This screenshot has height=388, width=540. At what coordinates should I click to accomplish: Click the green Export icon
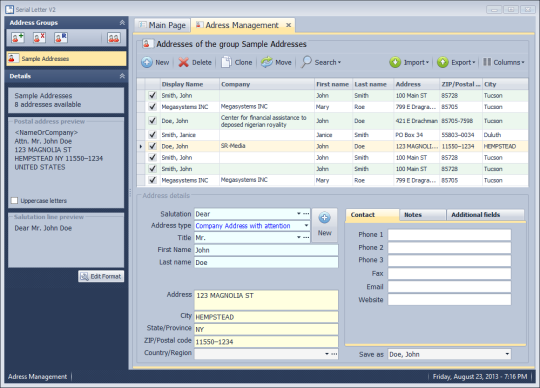click(443, 62)
